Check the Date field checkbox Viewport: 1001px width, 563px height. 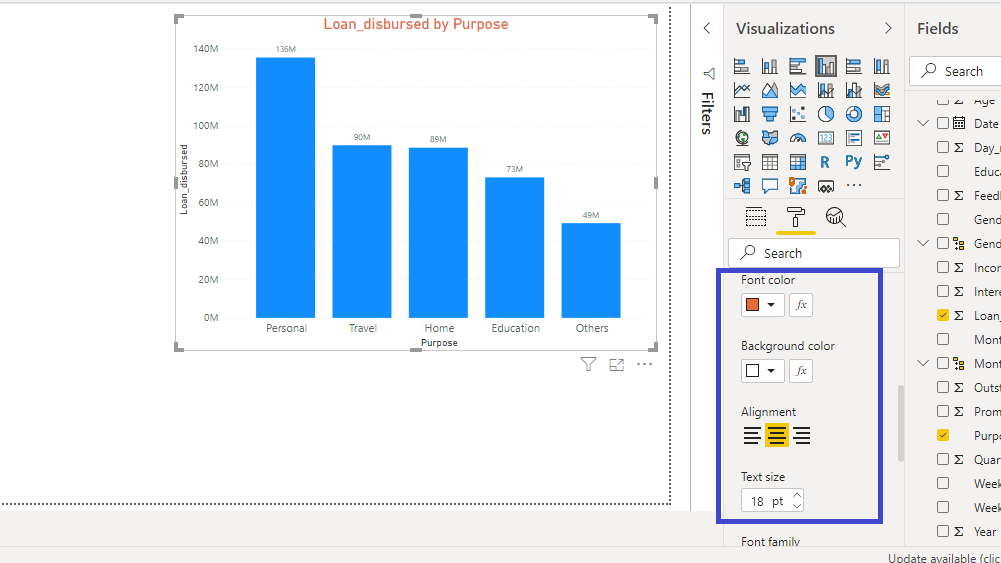point(943,123)
